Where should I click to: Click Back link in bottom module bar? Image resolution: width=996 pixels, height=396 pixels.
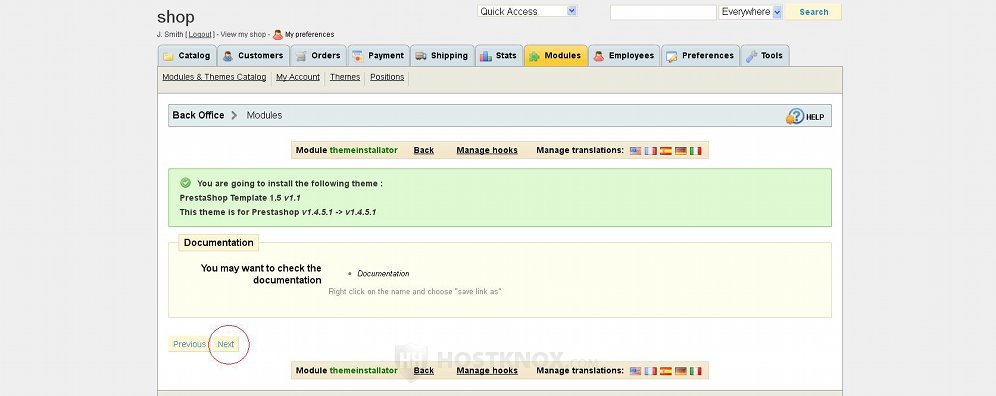[x=424, y=371]
